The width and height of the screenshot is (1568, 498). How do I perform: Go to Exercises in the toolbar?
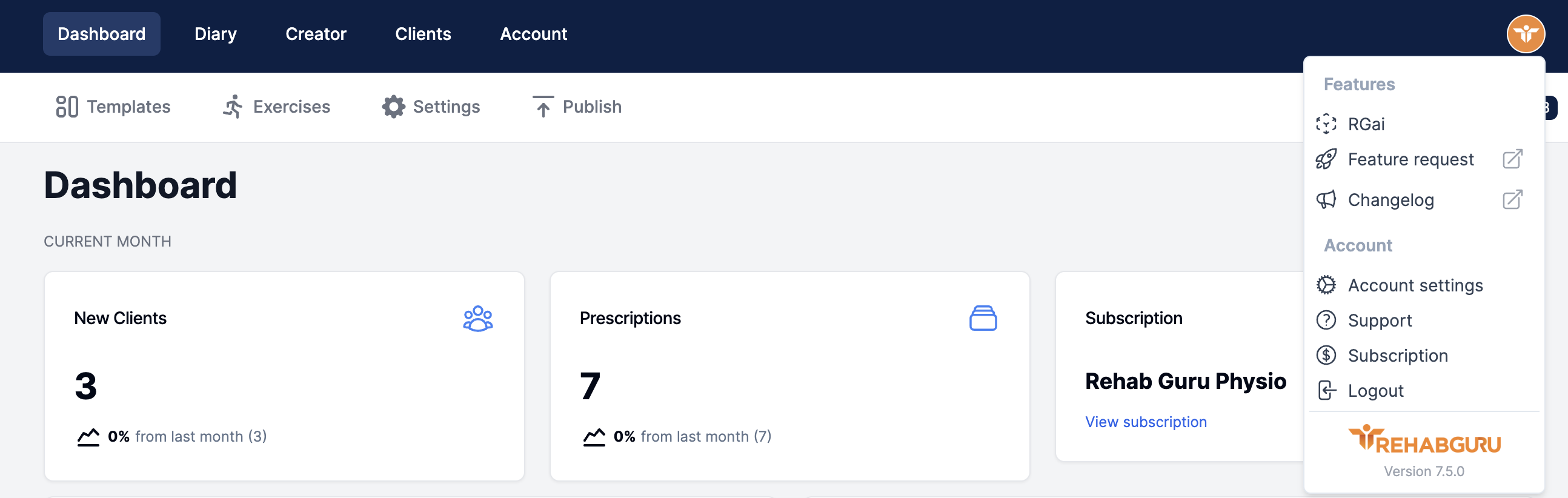[276, 107]
